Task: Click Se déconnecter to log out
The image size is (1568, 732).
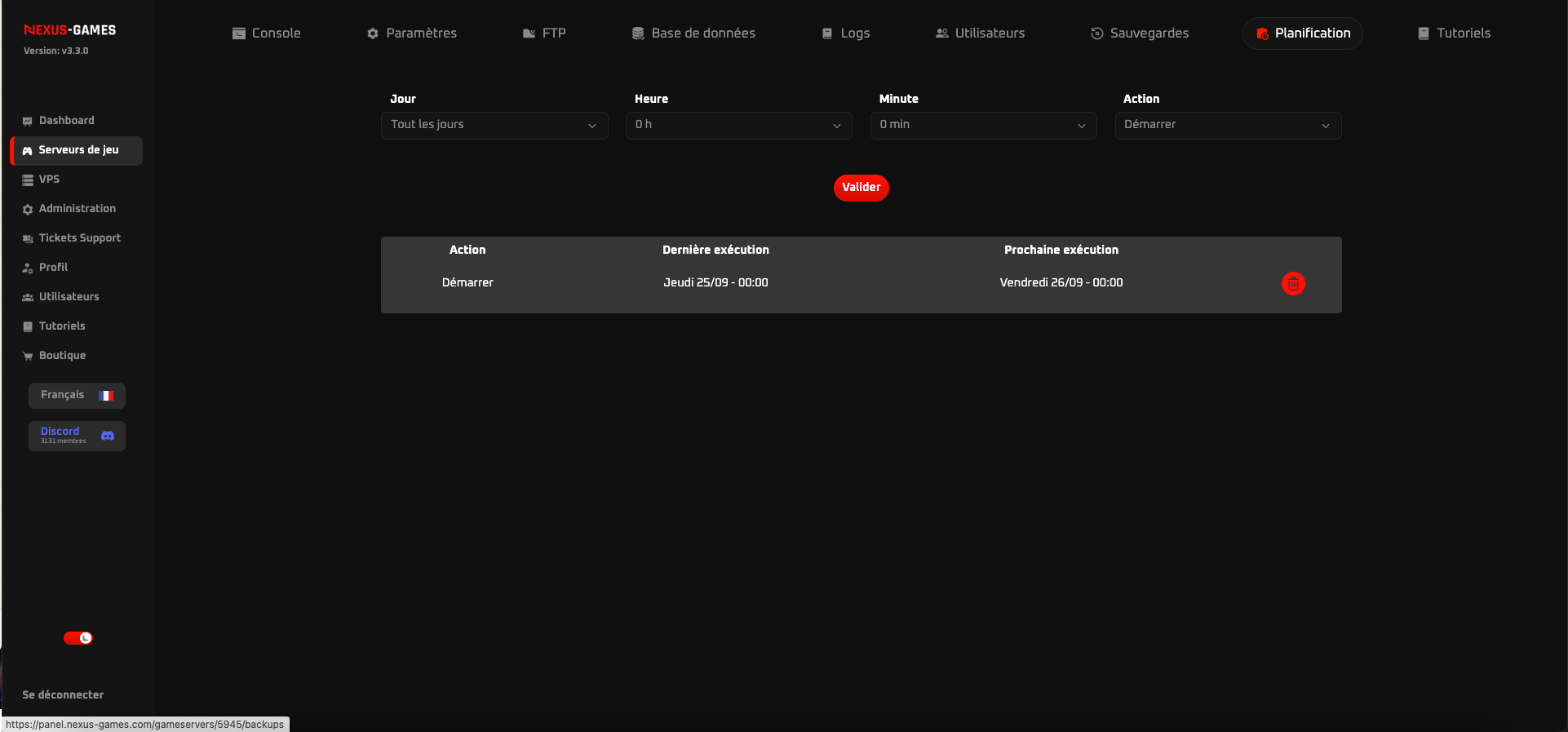Action: pyautogui.click(x=63, y=695)
